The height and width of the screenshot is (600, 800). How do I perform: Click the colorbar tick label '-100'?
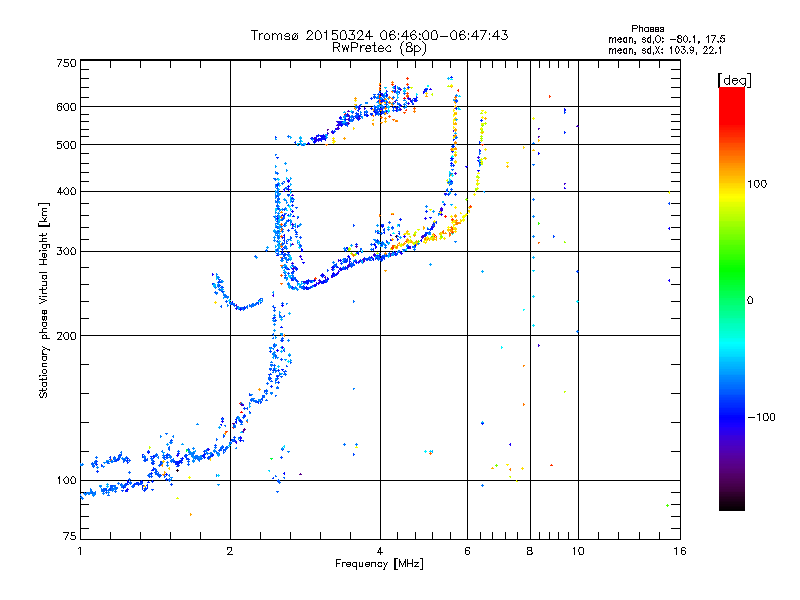[761, 417]
